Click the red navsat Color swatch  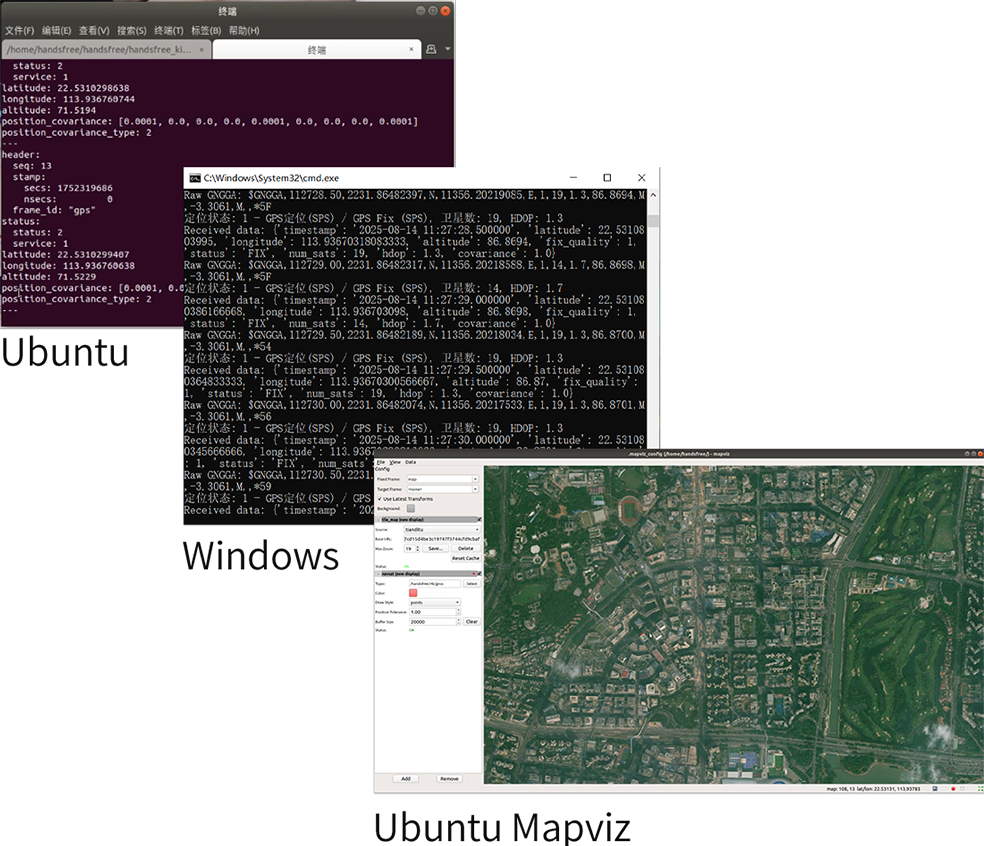coord(413,593)
